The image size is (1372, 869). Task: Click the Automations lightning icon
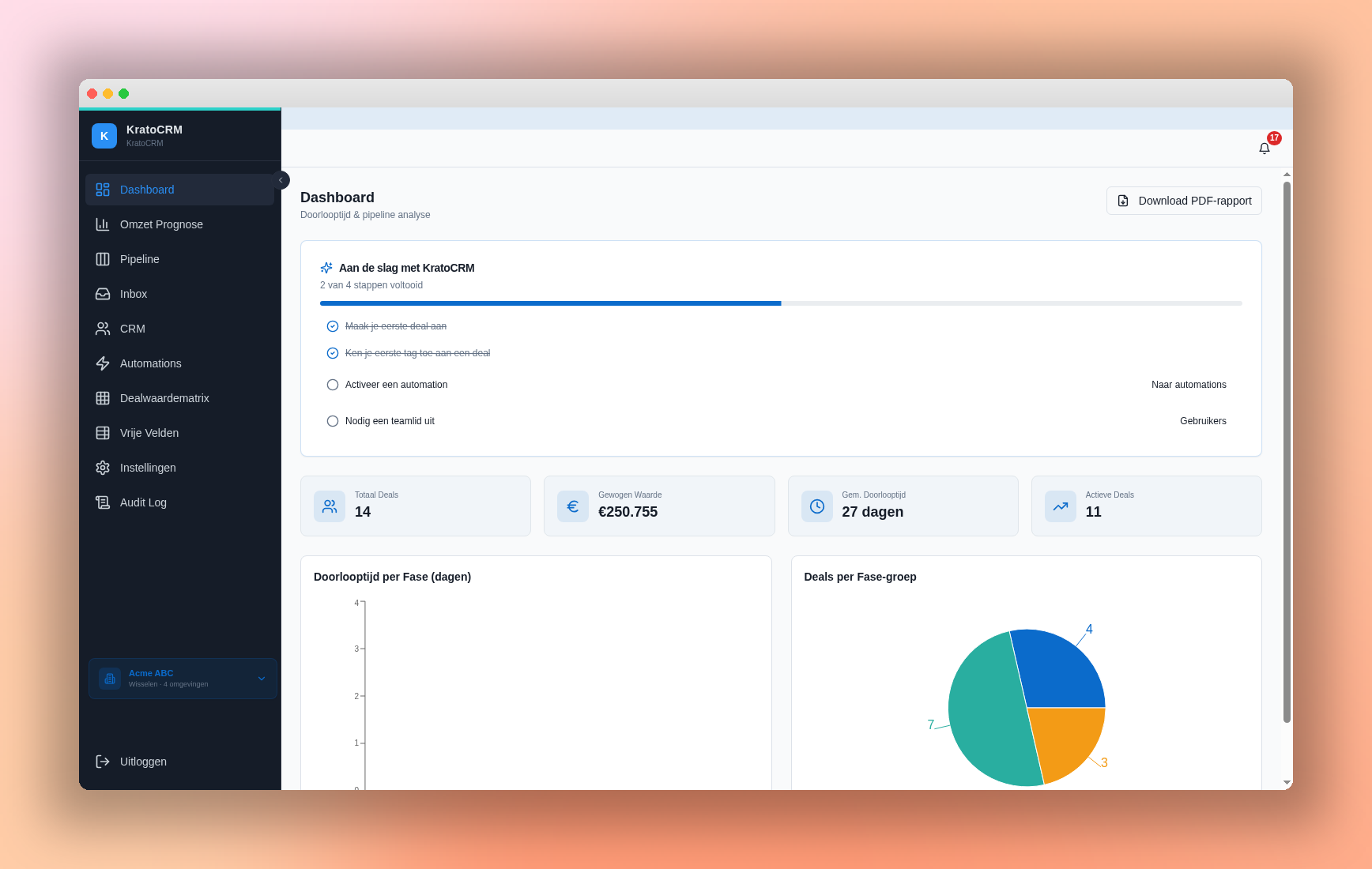tap(103, 363)
